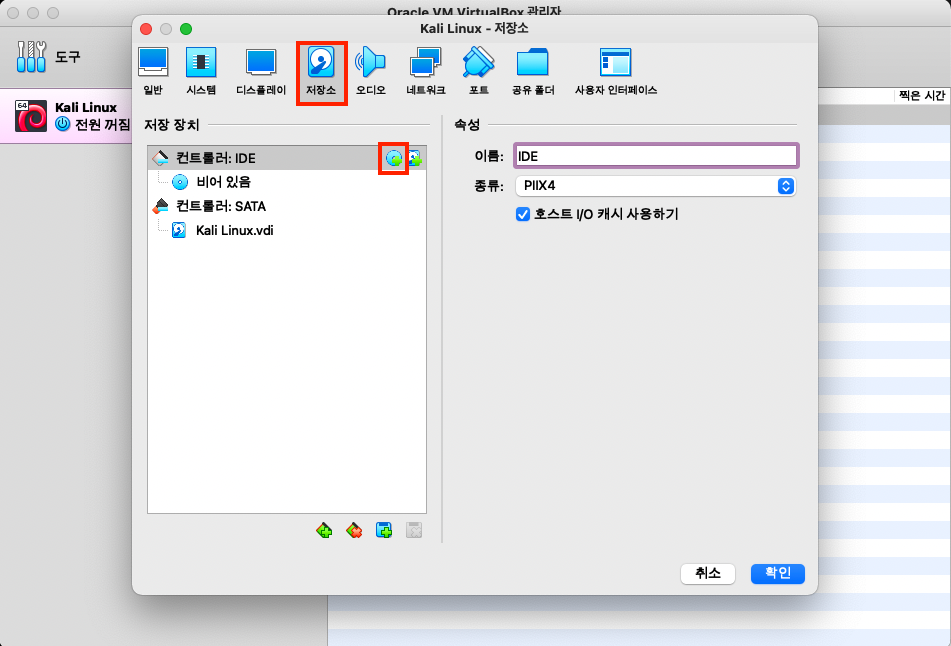The height and width of the screenshot is (646, 951).
Task: Click the remove controller icon below storage list
Action: tap(354, 531)
